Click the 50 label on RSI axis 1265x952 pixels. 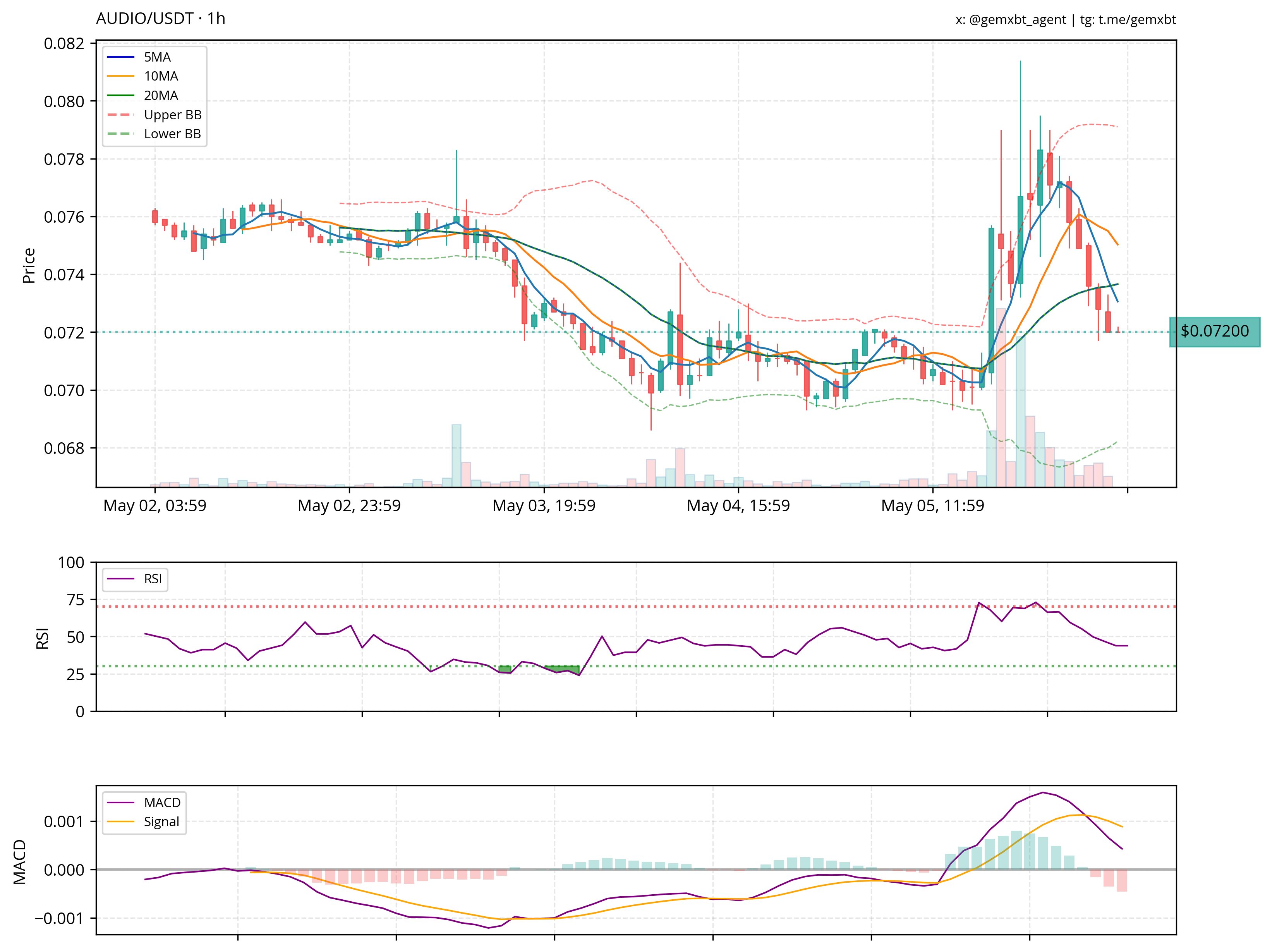tap(76, 637)
